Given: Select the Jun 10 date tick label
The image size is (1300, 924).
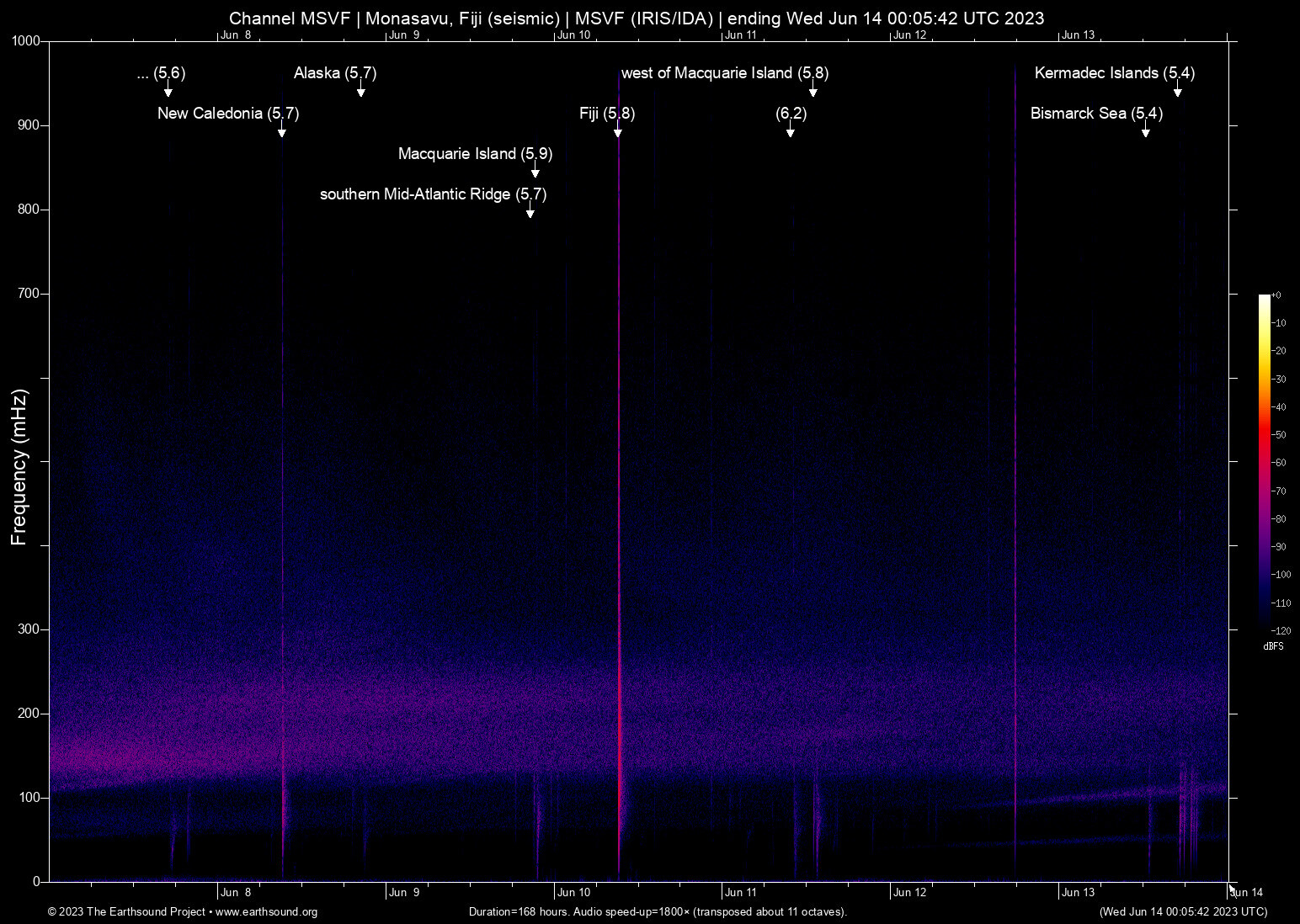Looking at the screenshot, I should point(573,892).
